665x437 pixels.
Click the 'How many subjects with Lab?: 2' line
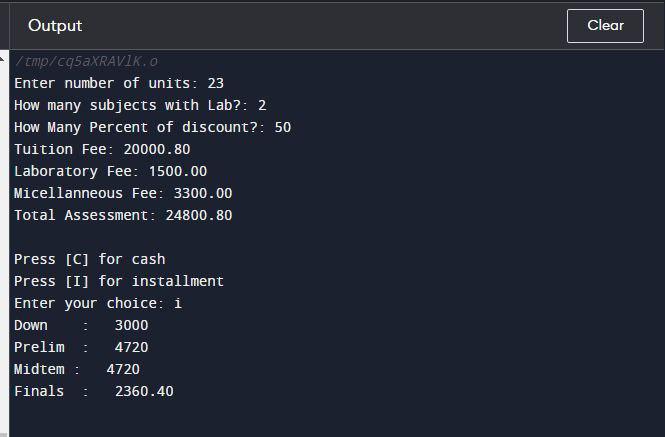tap(140, 105)
